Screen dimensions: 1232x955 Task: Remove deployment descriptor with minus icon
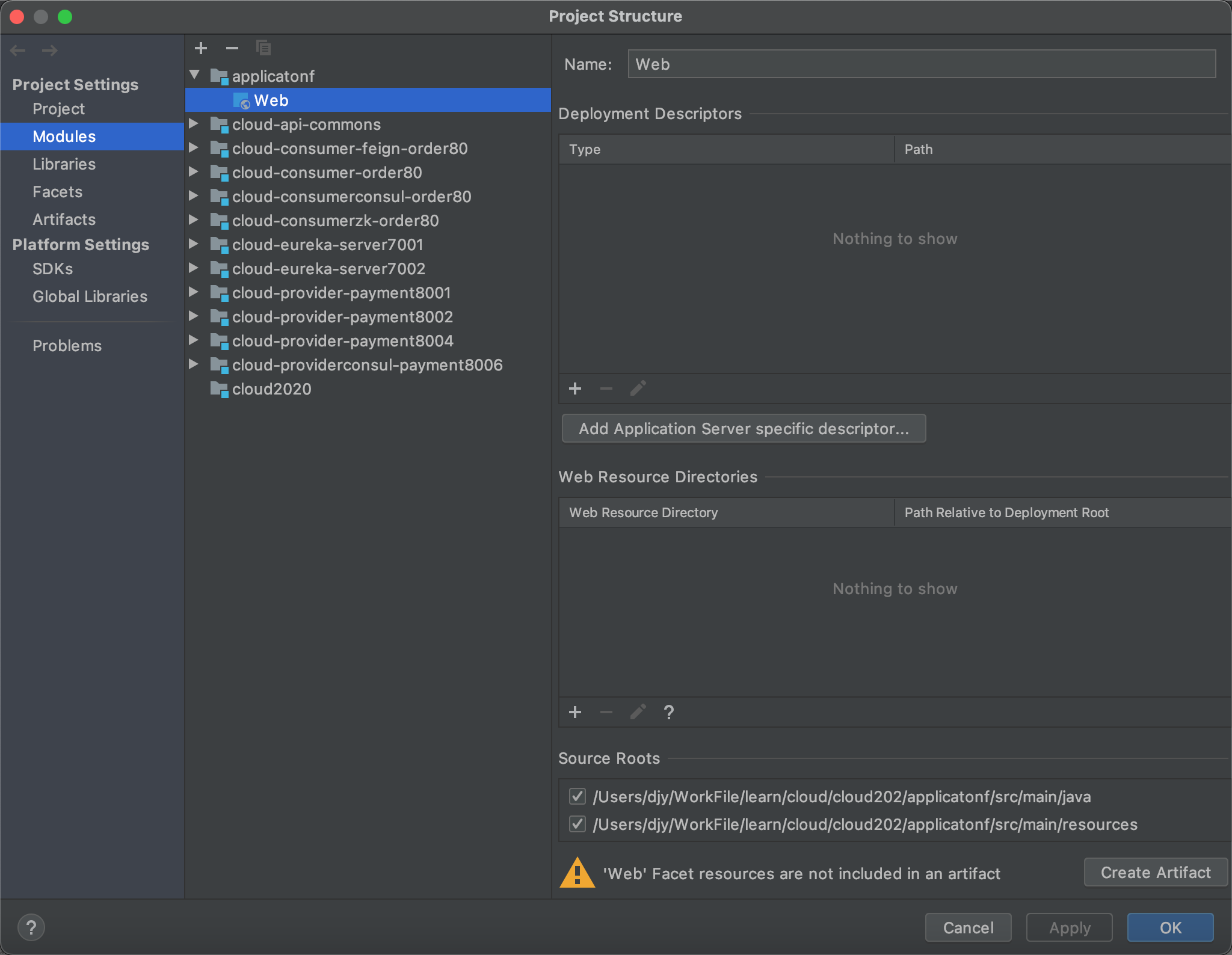click(606, 388)
